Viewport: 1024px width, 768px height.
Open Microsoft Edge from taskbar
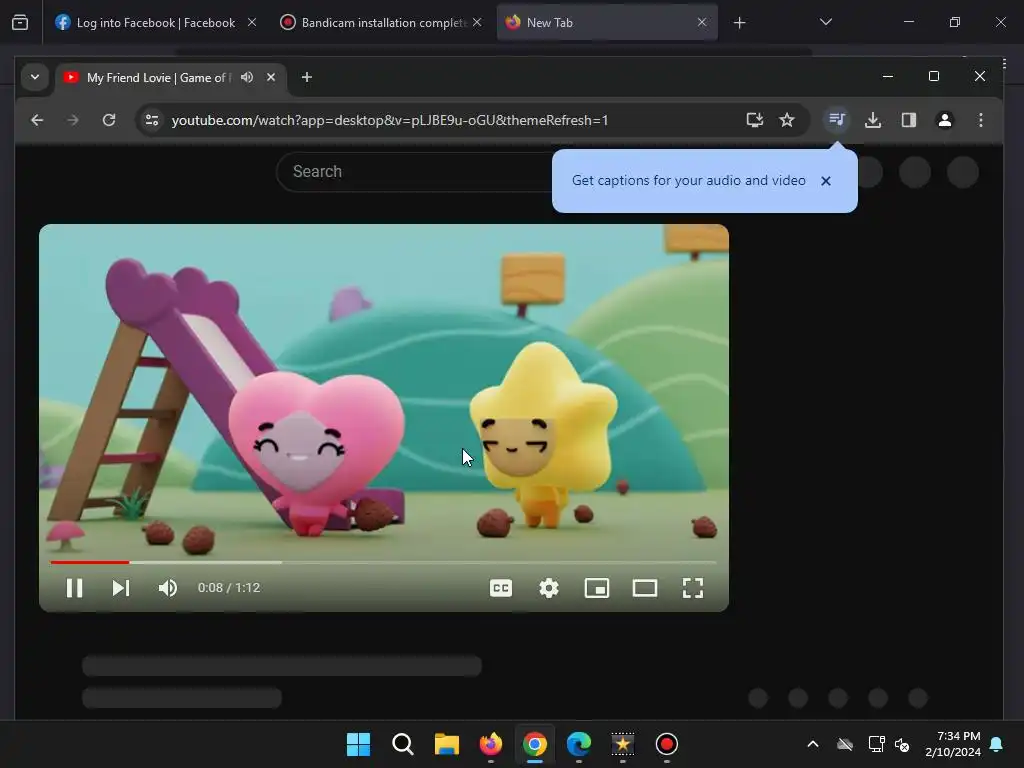pos(579,744)
